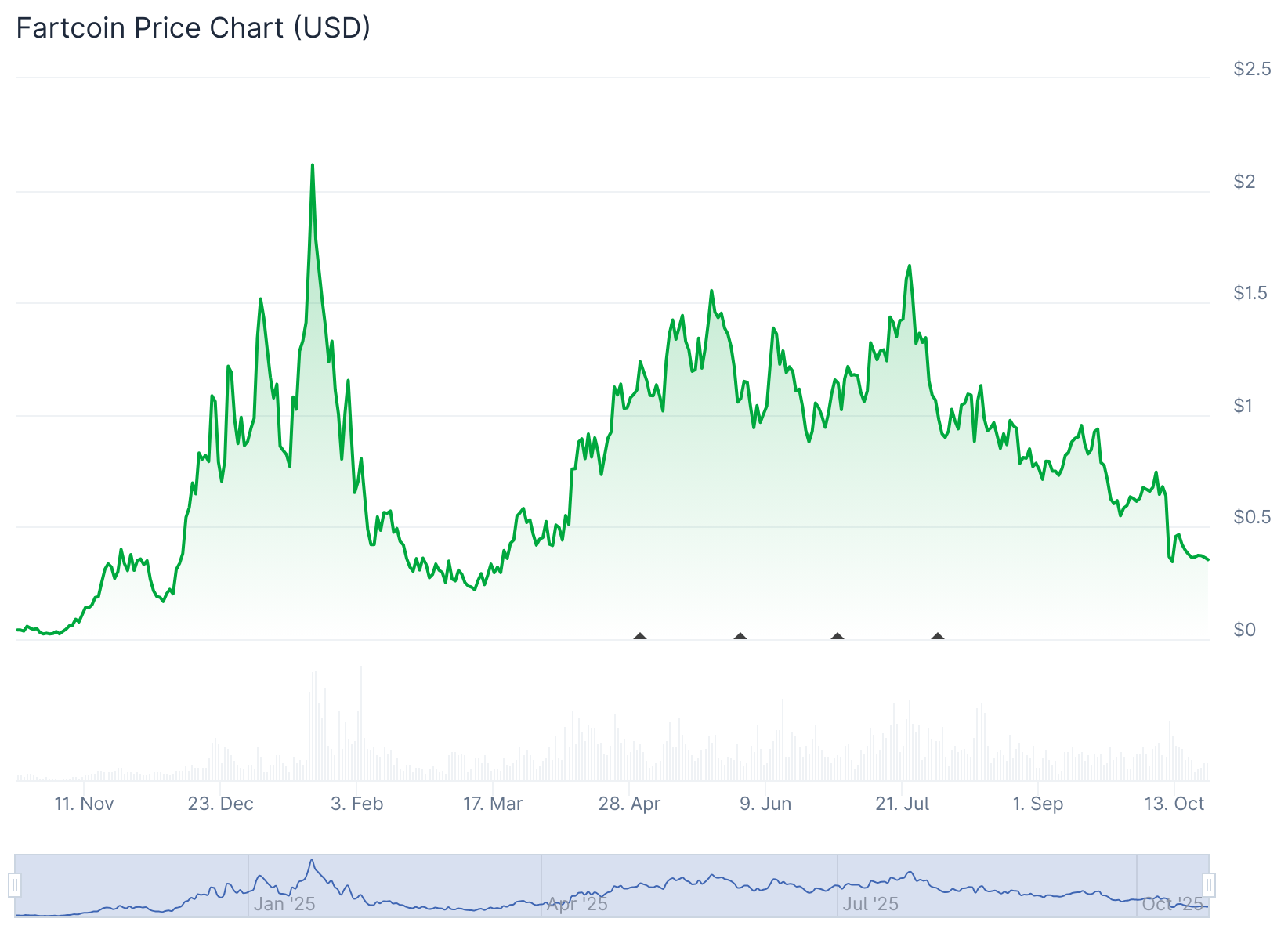1288x940 pixels.
Task: Select the 1. Sep date axis label
Action: pyautogui.click(x=1038, y=804)
